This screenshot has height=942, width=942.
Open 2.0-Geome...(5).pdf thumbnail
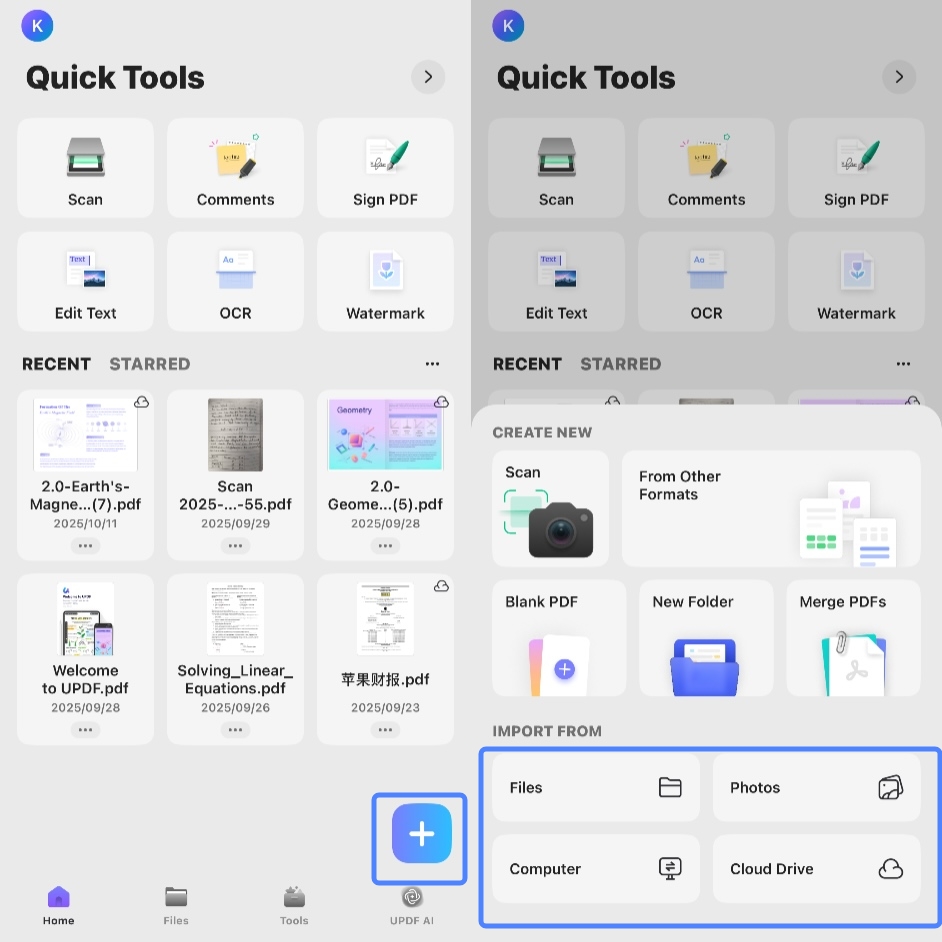385,434
